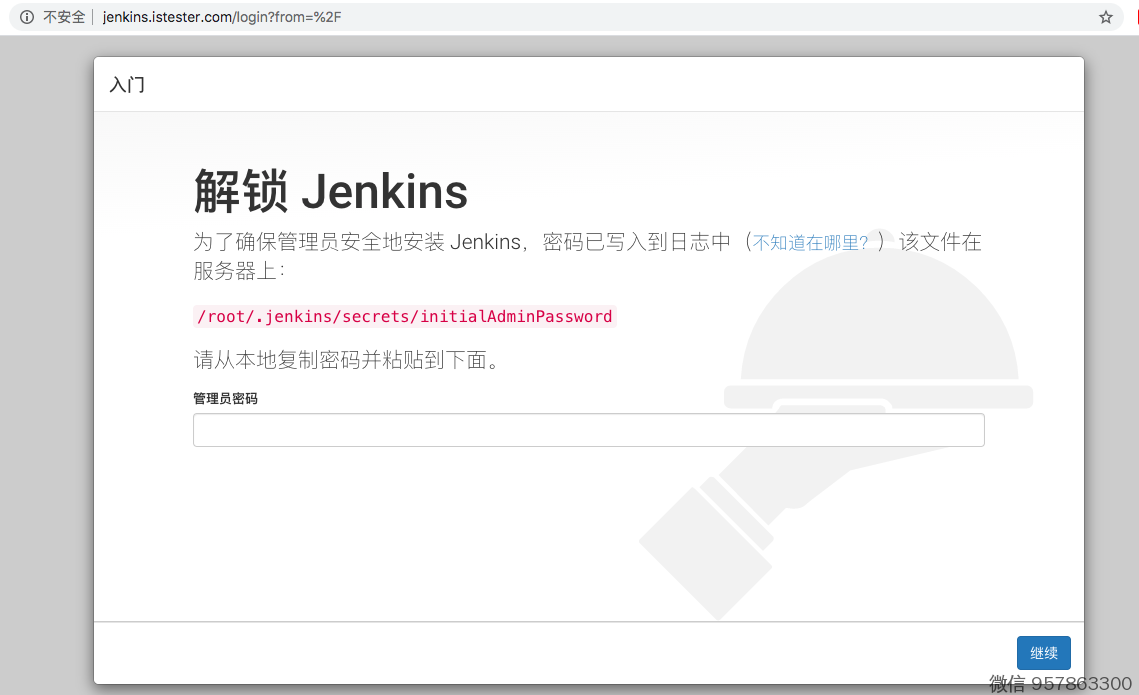This screenshot has height=695, width=1139.
Task: Click the 为了确保管理员安全地安装 sentence start
Action: 320,242
